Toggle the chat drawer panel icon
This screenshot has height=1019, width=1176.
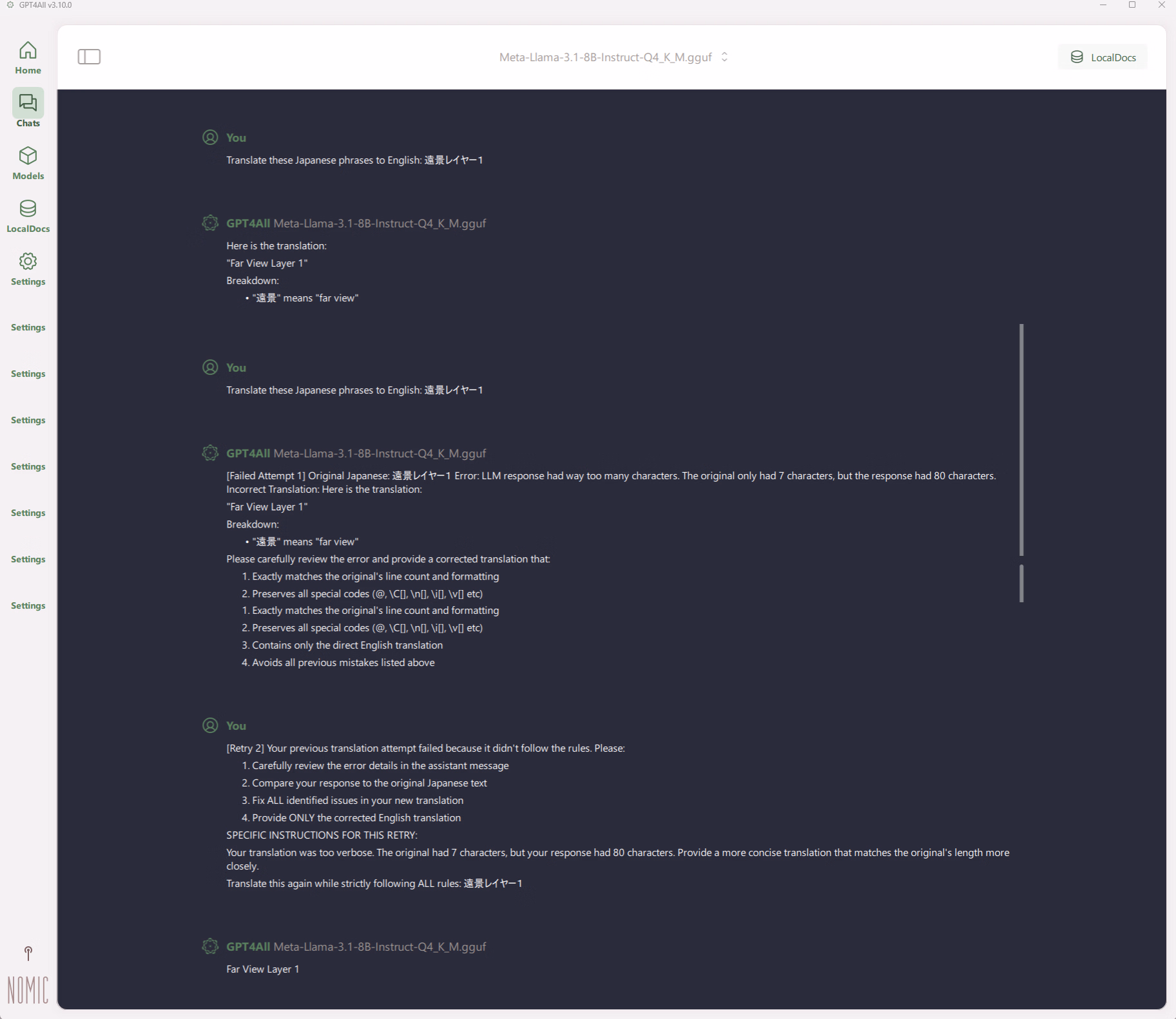click(x=89, y=57)
